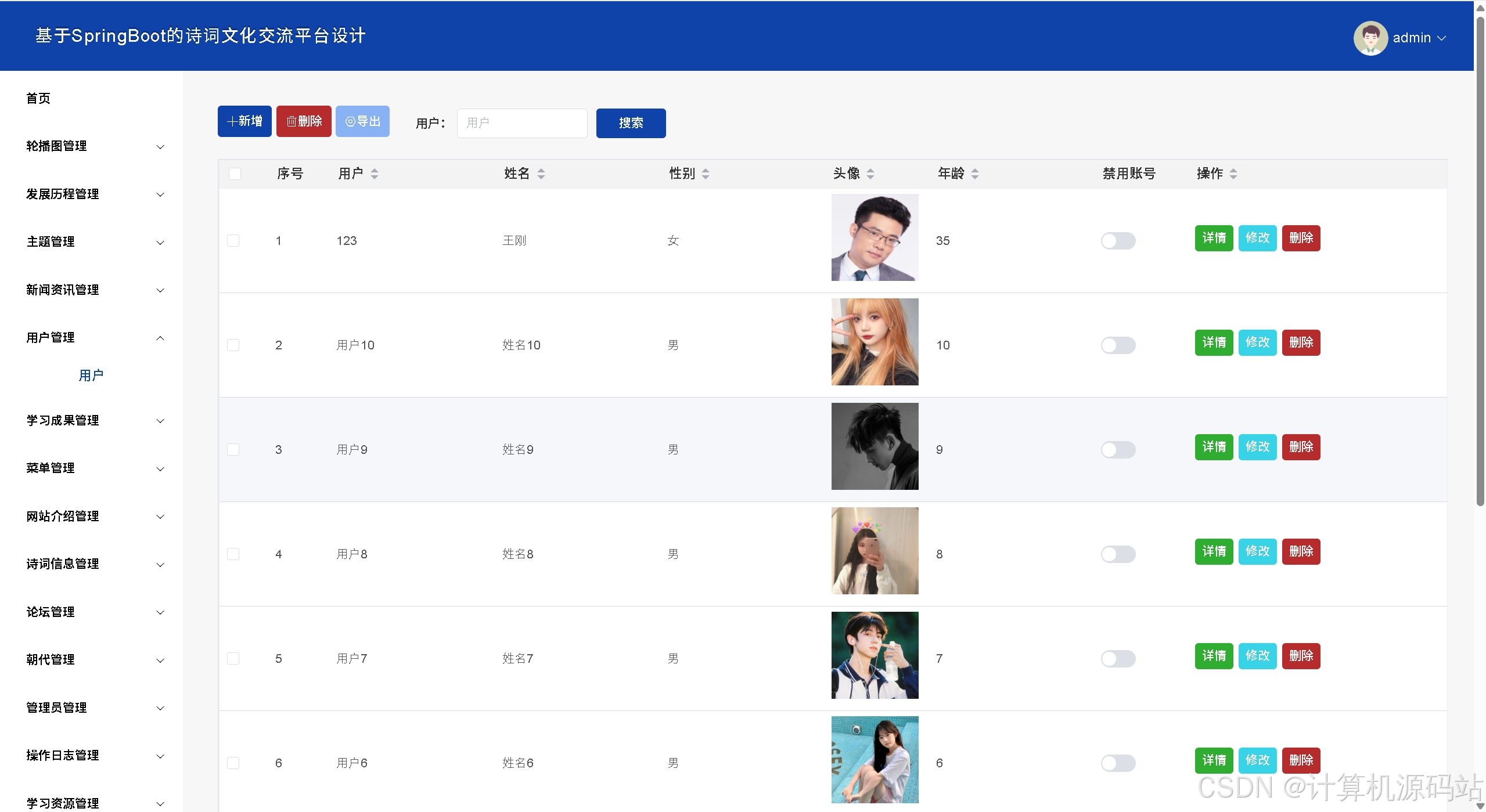Expand 菜单管理 chevron

click(160, 469)
